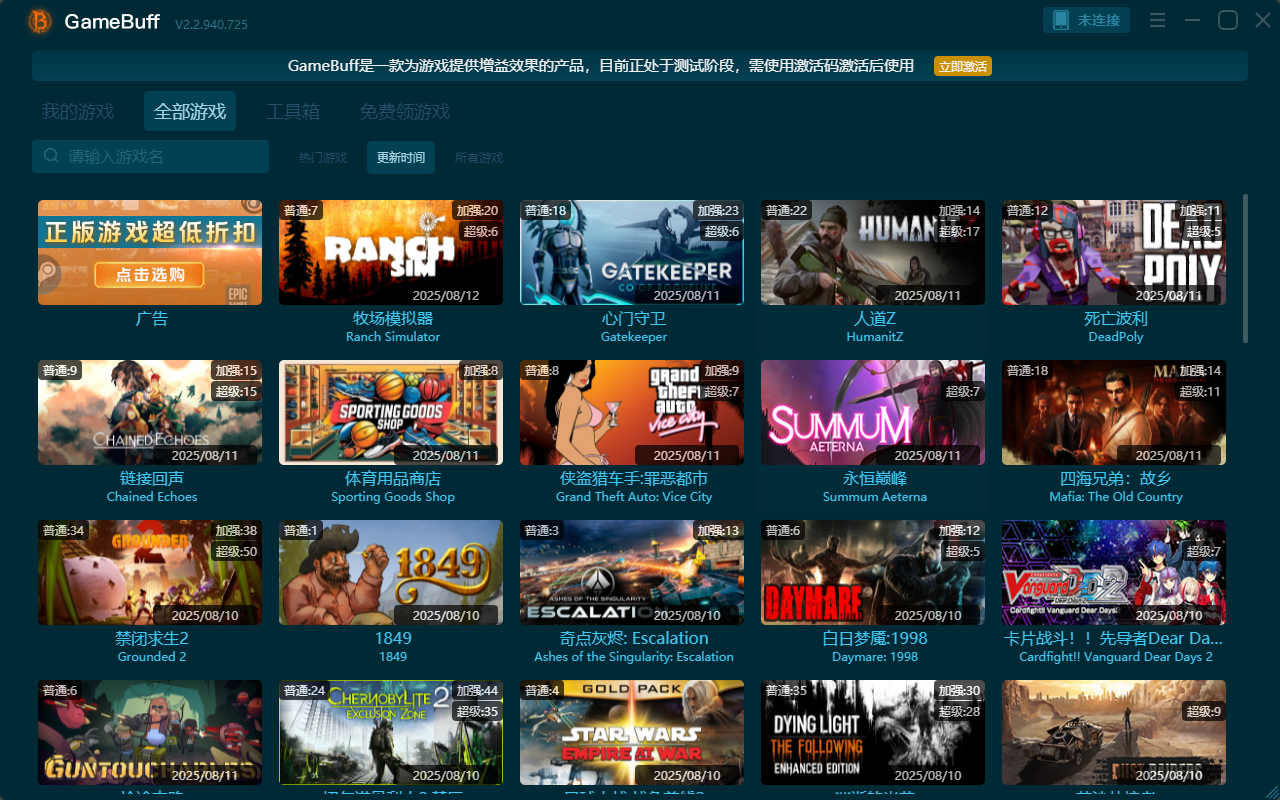
Task: Open Mafia: The Old Country cover
Action: click(1114, 412)
